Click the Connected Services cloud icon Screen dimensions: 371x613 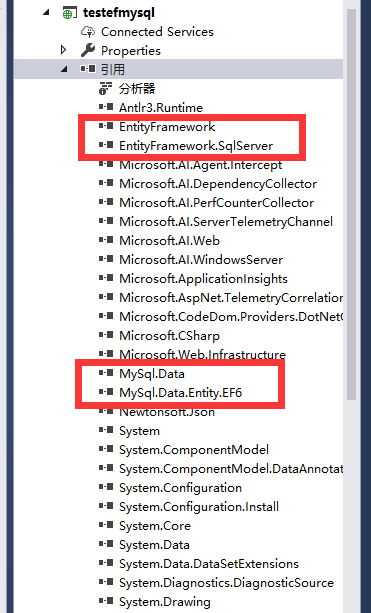(88, 32)
